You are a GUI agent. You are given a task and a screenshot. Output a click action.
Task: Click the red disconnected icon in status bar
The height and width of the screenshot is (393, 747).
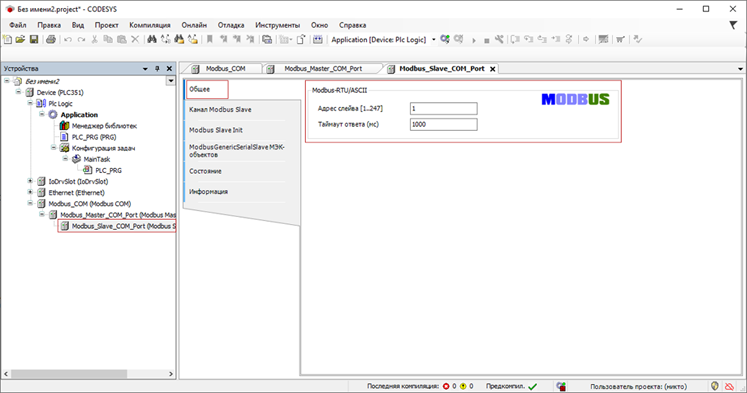pyautogui.click(x=729, y=386)
